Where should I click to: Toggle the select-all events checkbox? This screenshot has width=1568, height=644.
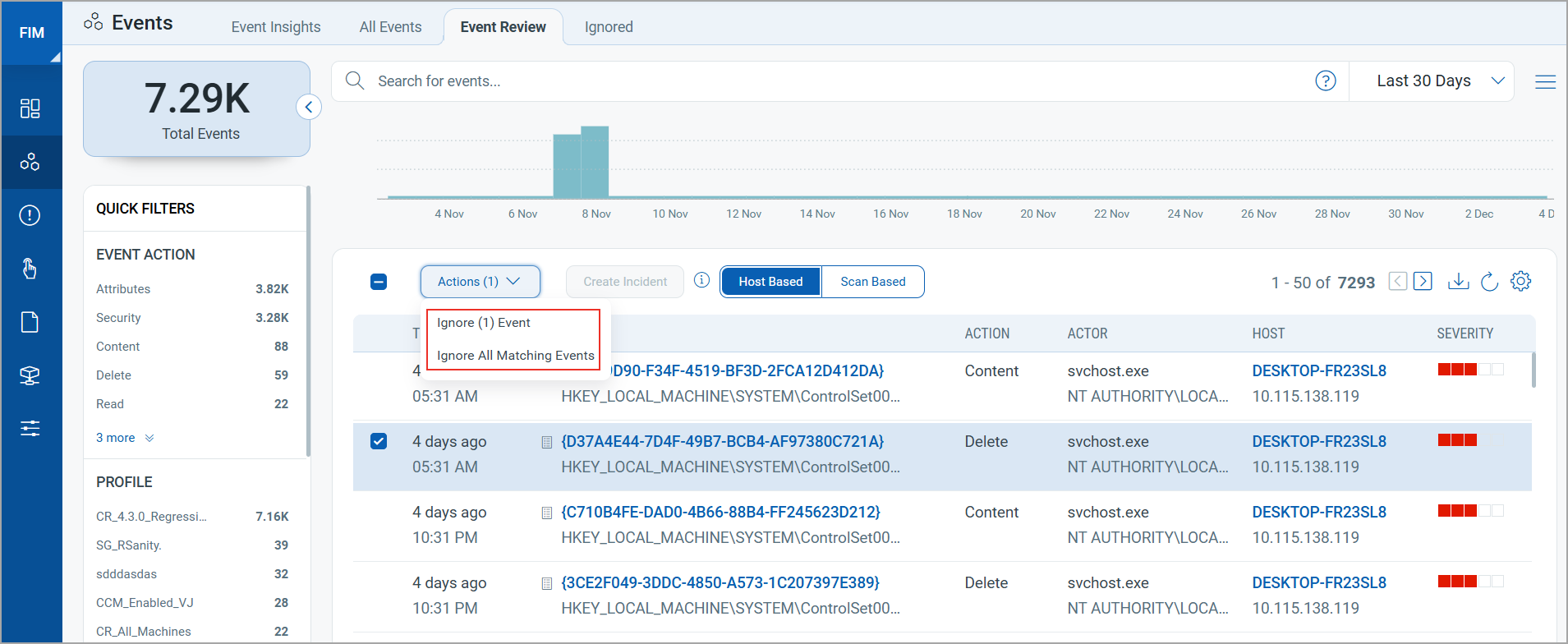tap(379, 282)
